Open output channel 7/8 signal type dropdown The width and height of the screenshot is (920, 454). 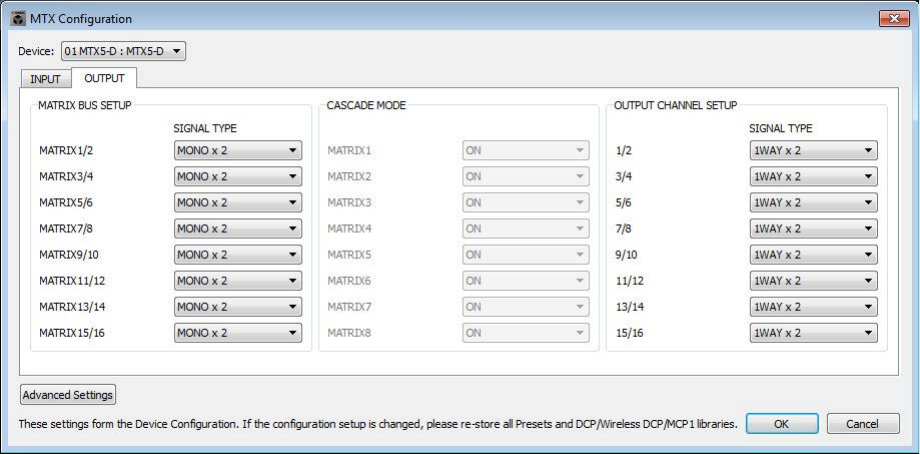[x=814, y=228]
